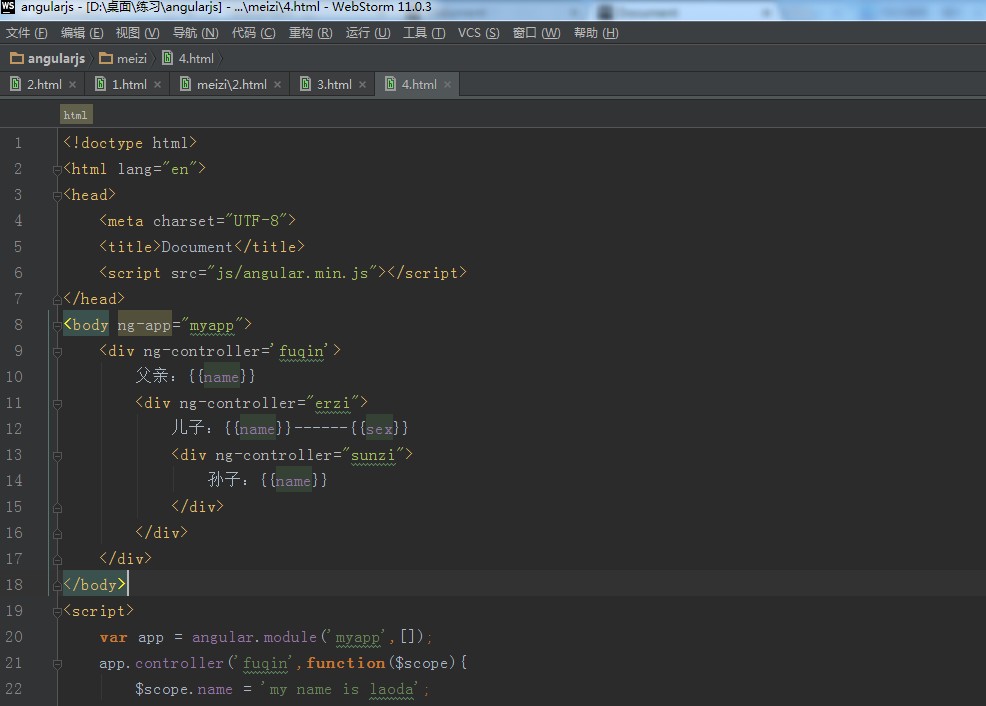
Task: Click the <!doctype html> declaration
Action: pyautogui.click(x=130, y=143)
